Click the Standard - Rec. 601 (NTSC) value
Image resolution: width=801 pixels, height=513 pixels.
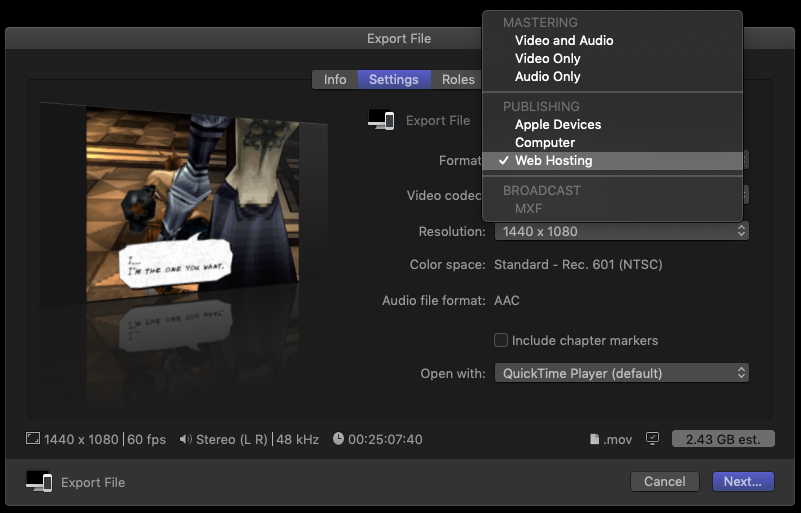(x=578, y=265)
